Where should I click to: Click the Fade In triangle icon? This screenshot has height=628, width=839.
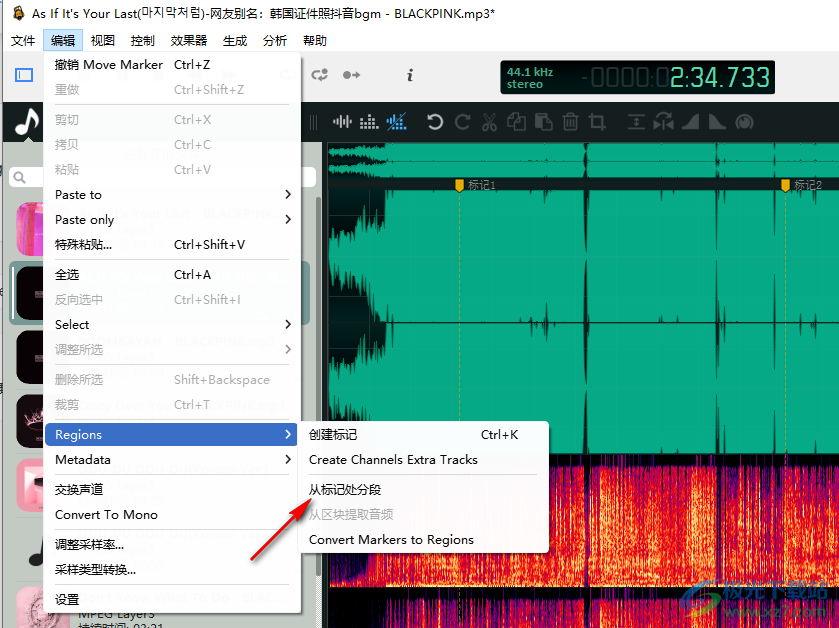click(x=690, y=121)
